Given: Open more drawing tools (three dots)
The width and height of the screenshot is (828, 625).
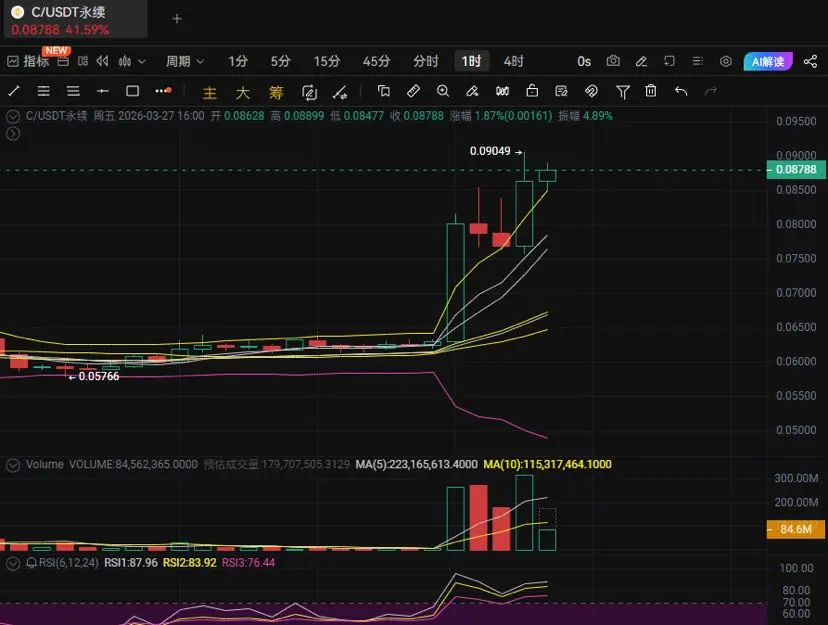Looking at the screenshot, I should [x=163, y=91].
